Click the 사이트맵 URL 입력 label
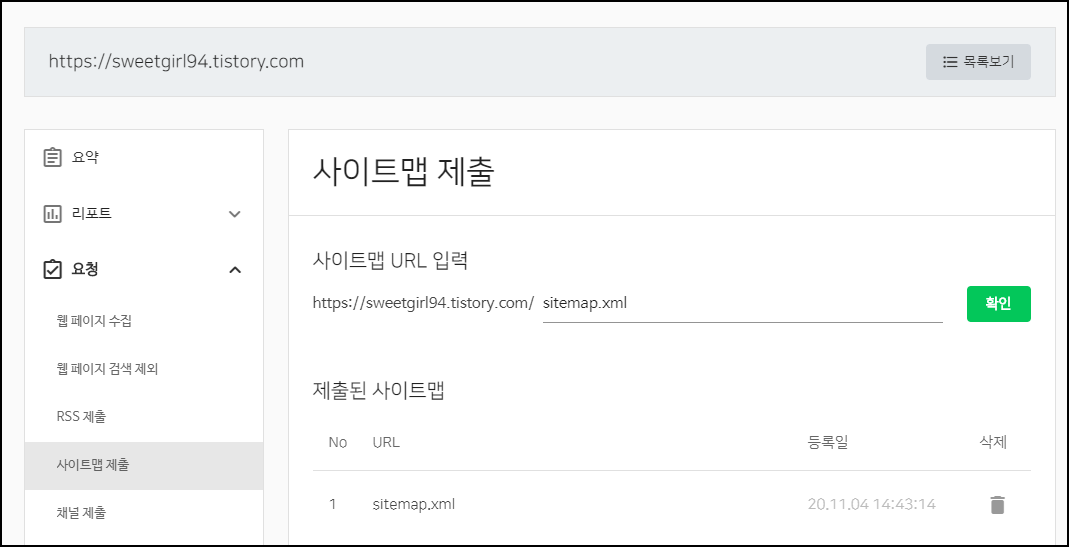Viewport: 1069px width, 547px height. 390,260
